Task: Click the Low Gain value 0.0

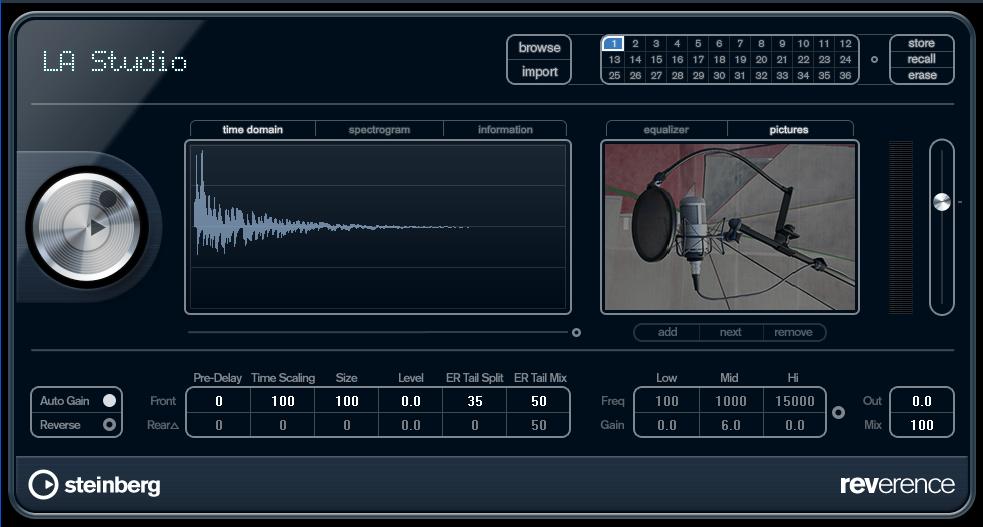Action: [x=667, y=425]
